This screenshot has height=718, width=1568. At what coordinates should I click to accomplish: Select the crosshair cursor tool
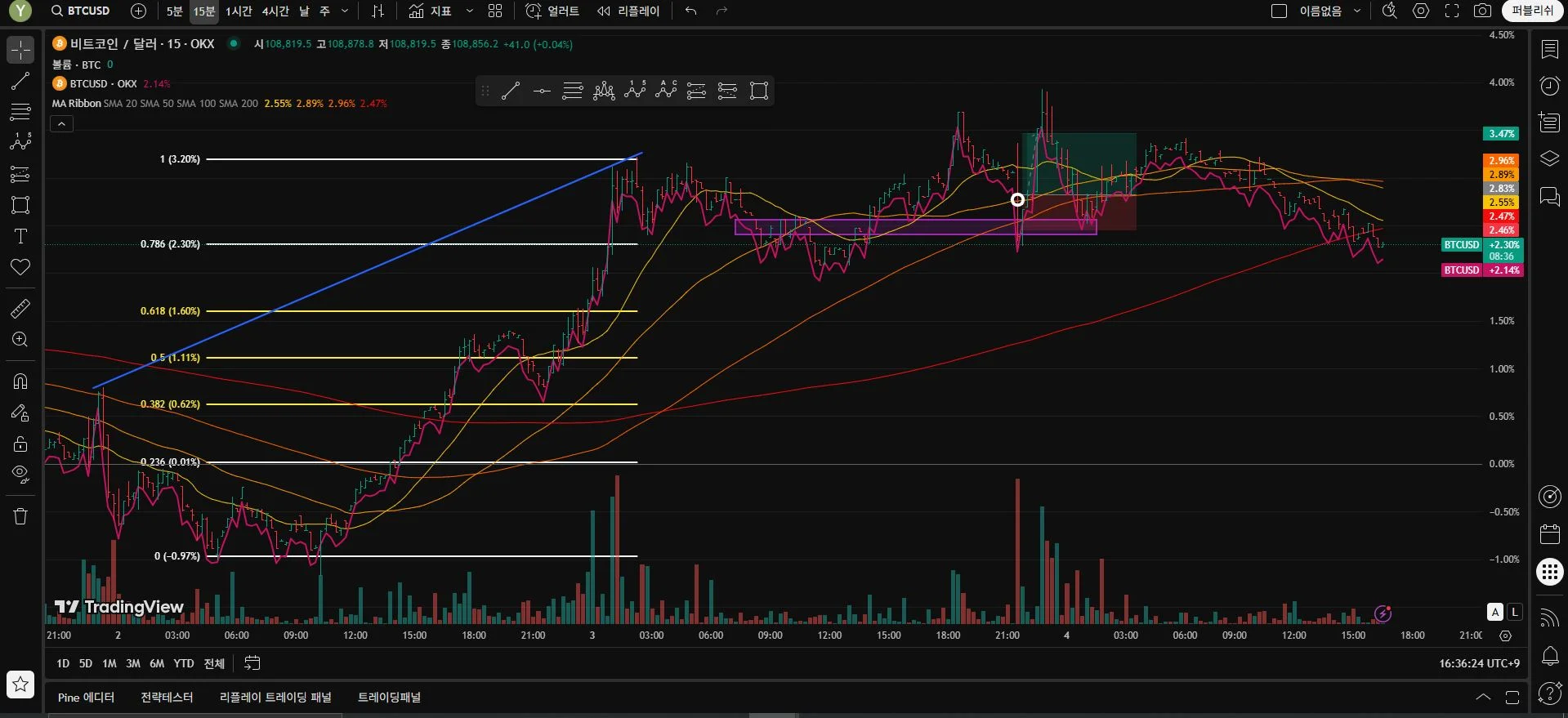click(20, 50)
